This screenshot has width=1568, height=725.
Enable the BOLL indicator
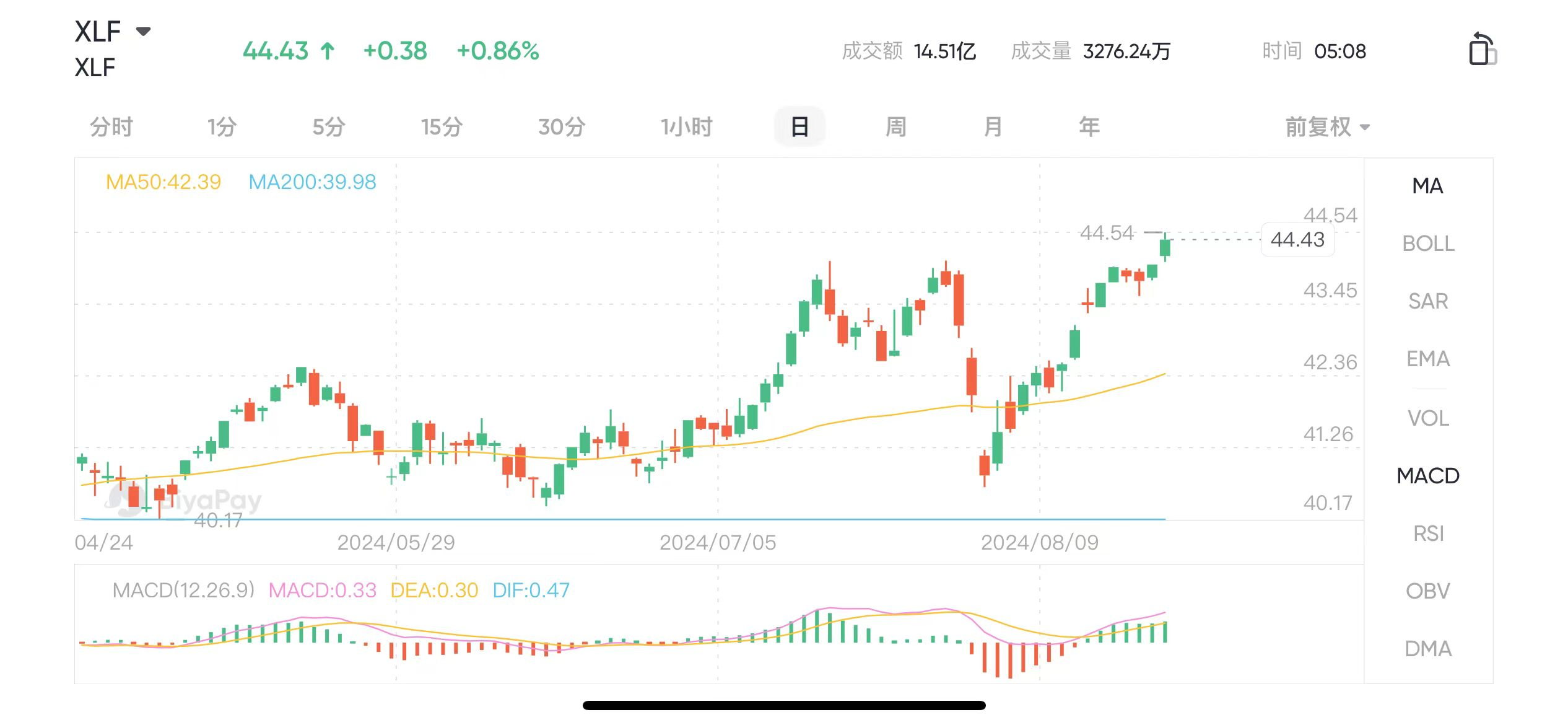coord(1428,244)
